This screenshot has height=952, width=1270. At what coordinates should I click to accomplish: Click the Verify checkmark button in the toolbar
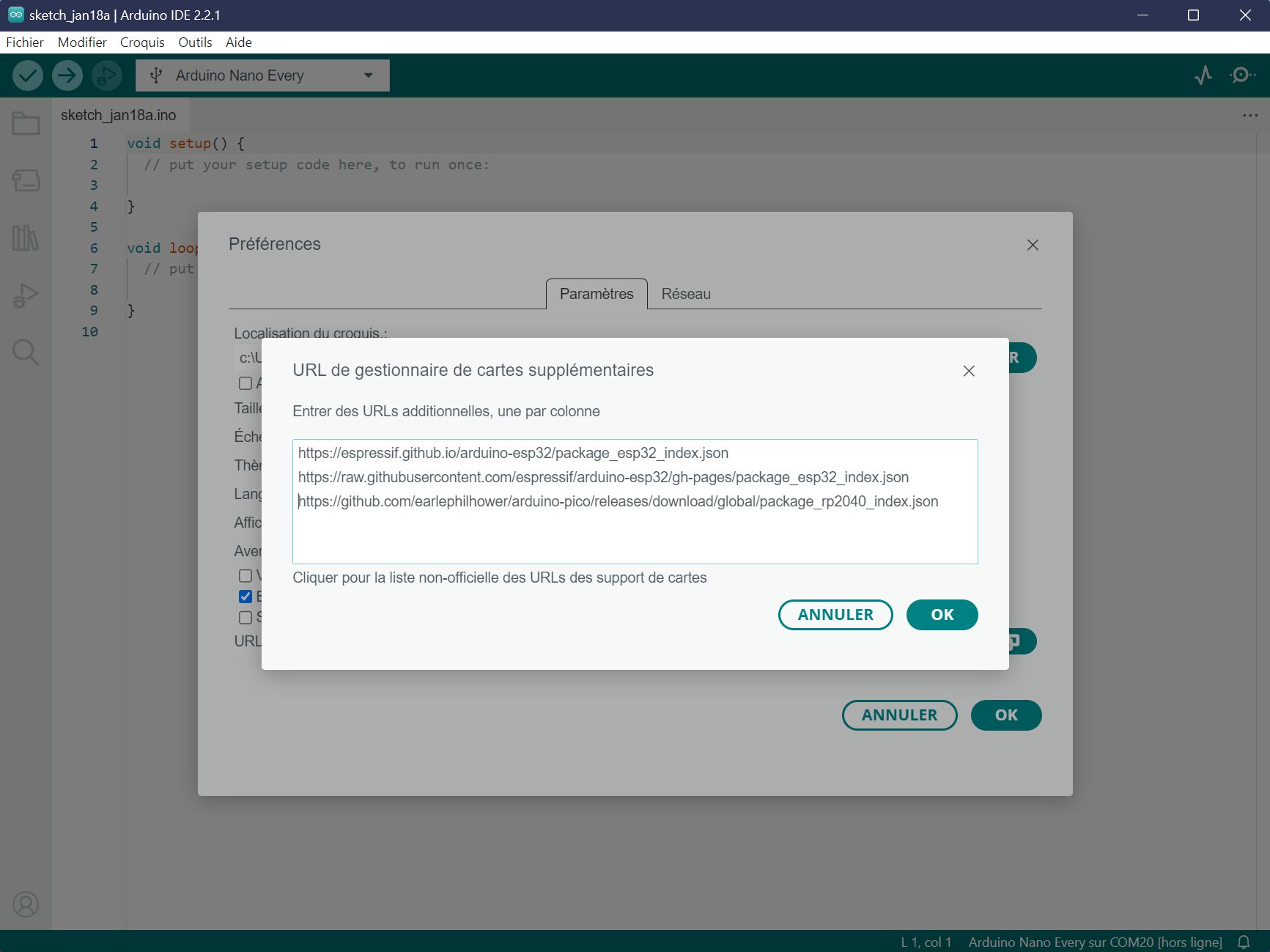point(28,75)
